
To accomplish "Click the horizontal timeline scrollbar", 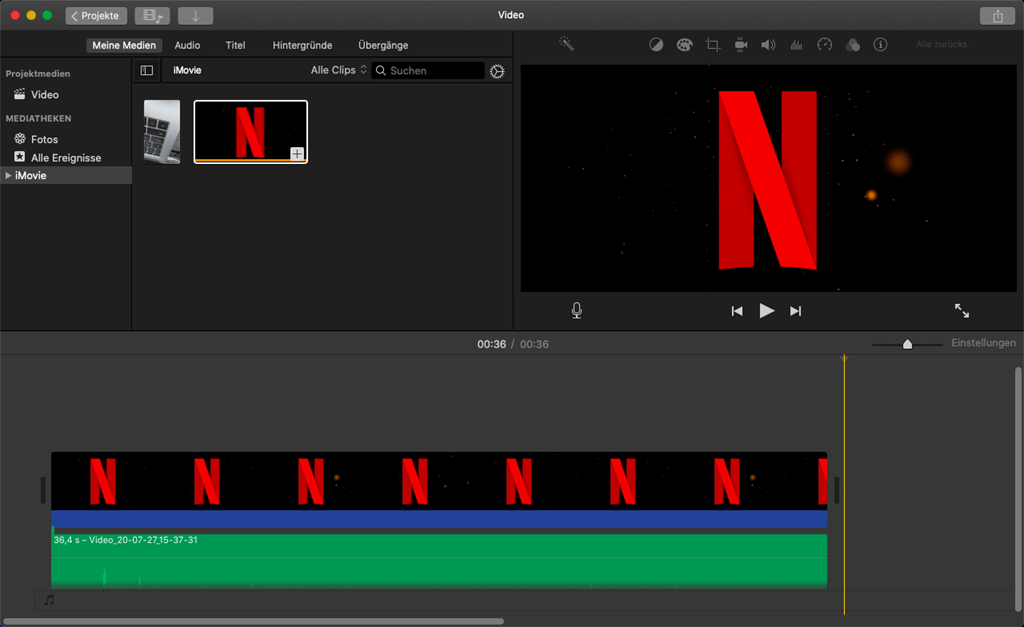I will (x=253, y=622).
